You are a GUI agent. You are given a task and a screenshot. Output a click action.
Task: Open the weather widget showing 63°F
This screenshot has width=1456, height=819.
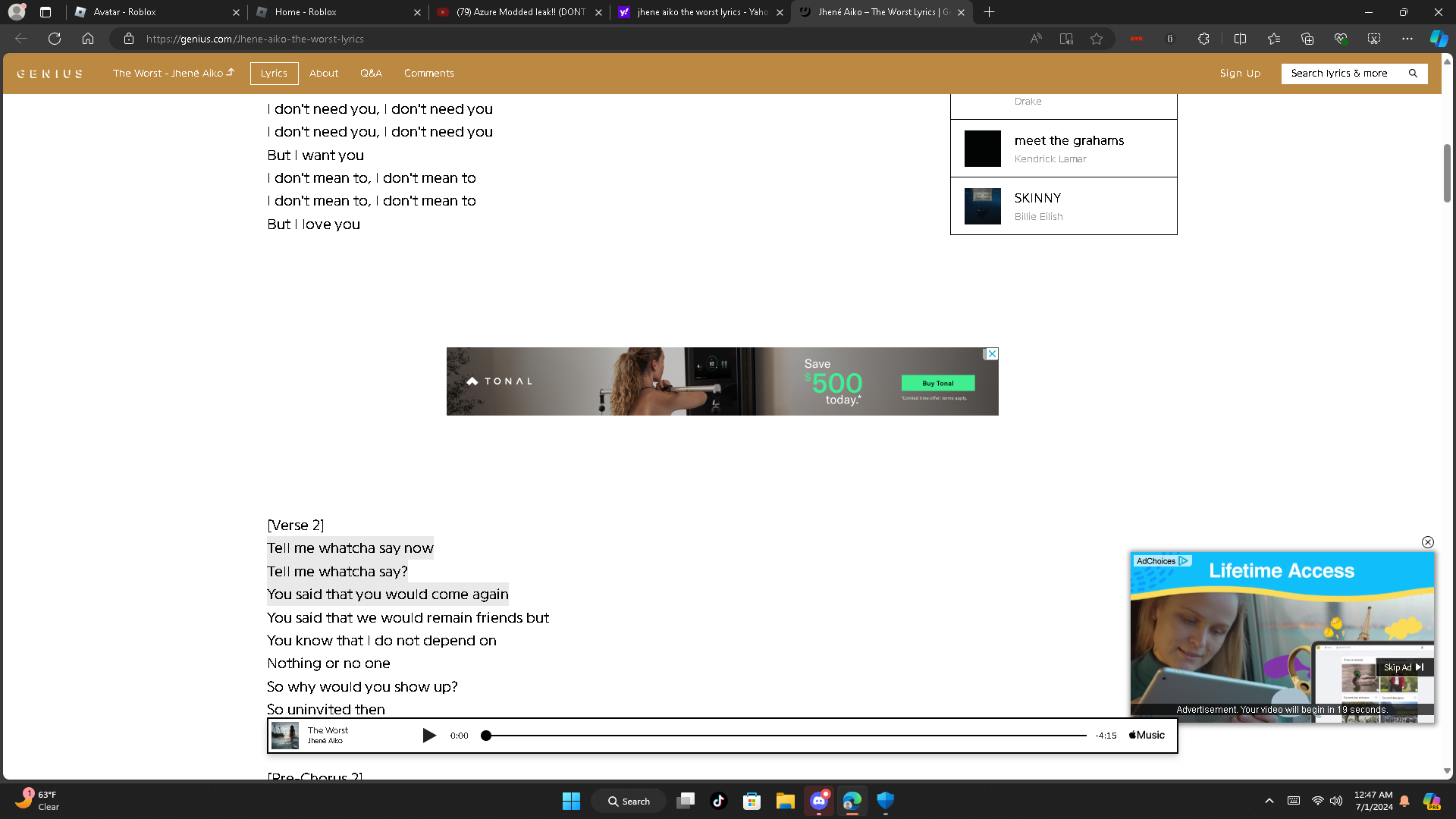[x=38, y=801]
